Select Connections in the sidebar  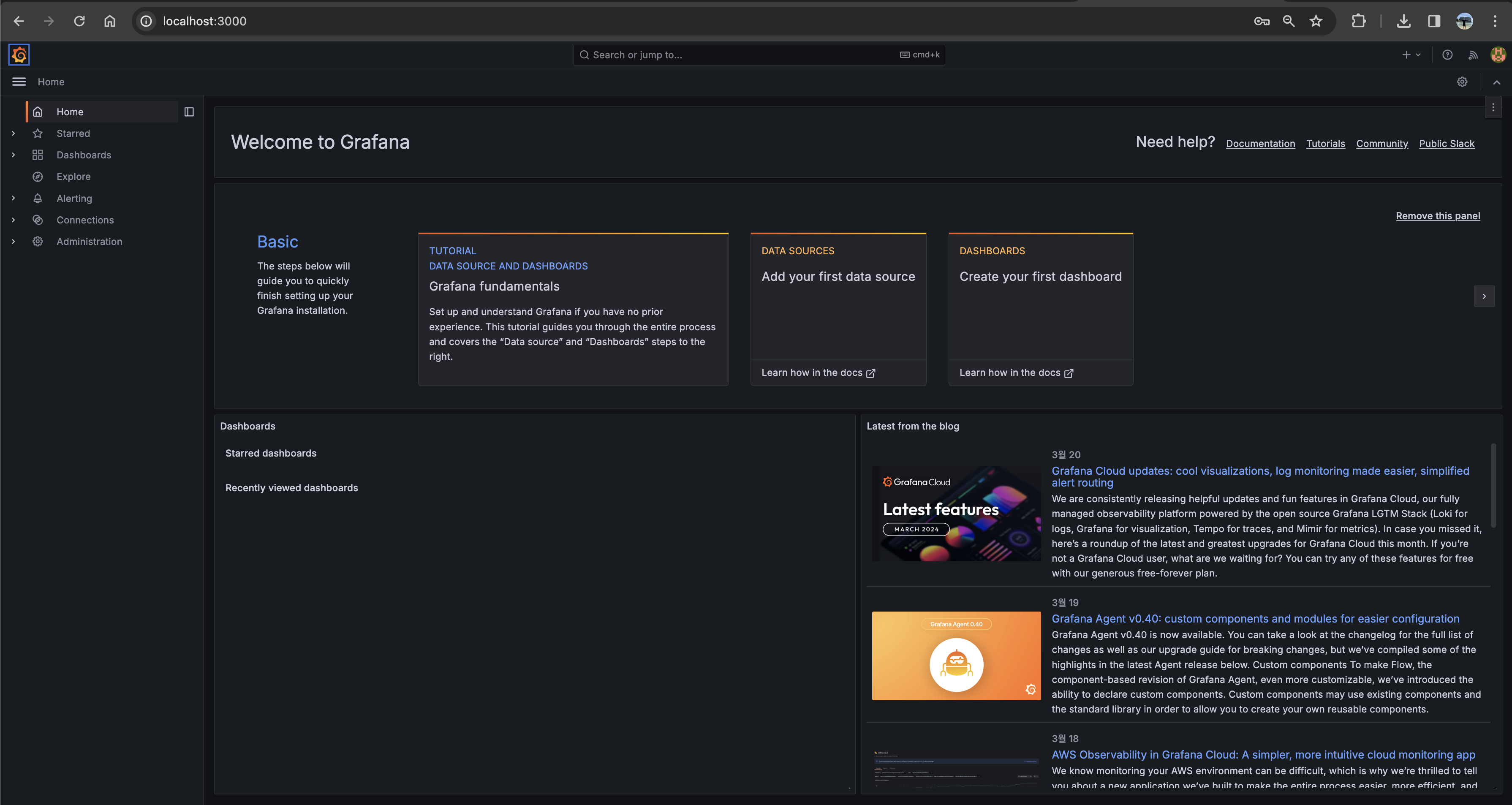click(x=85, y=220)
